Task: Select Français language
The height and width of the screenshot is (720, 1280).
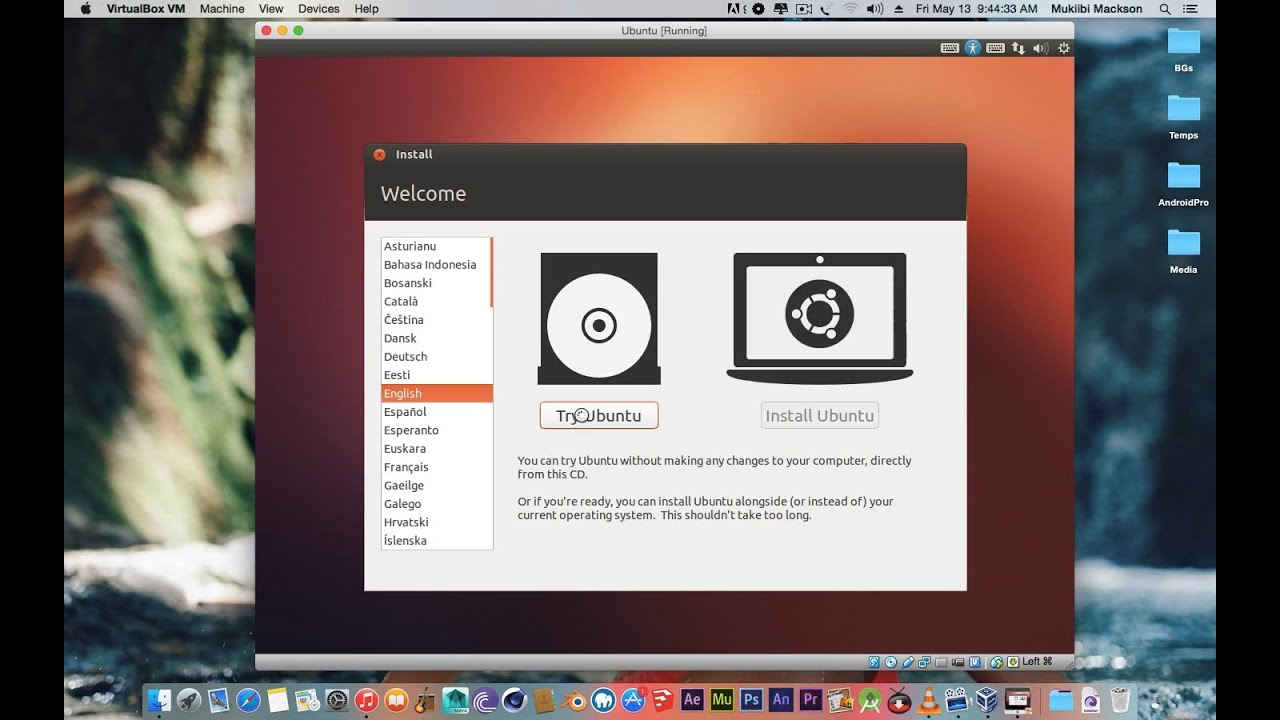Action: tap(436, 467)
